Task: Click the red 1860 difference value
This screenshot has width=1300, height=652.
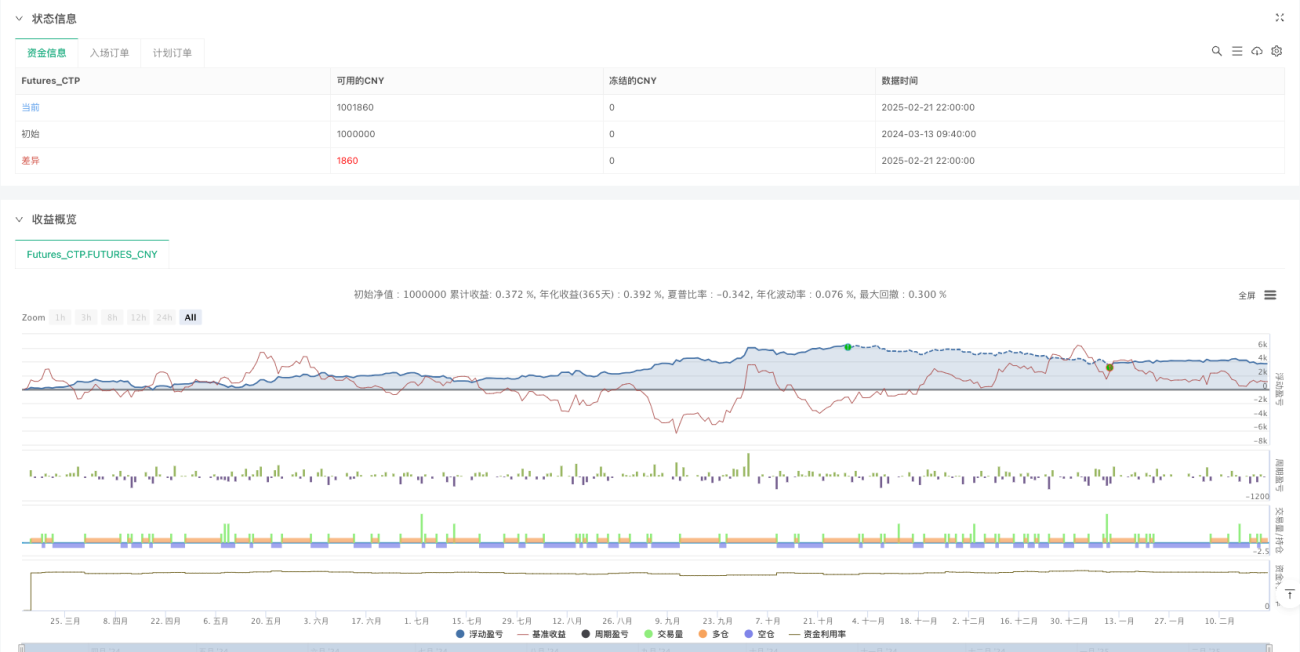Action: coord(347,160)
